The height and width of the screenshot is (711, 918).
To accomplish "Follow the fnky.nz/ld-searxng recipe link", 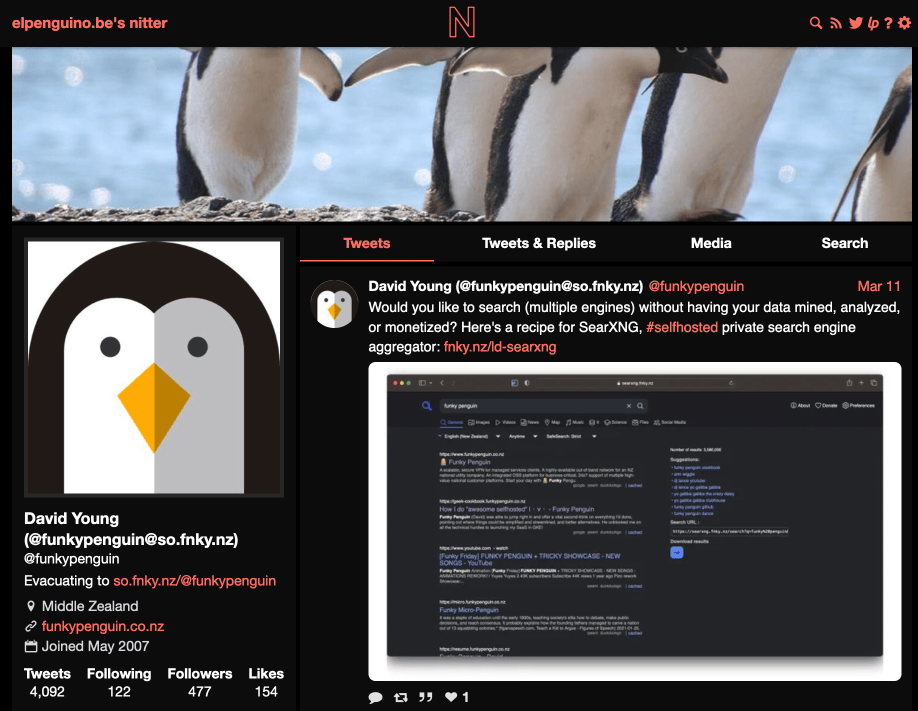I will click(x=498, y=347).
